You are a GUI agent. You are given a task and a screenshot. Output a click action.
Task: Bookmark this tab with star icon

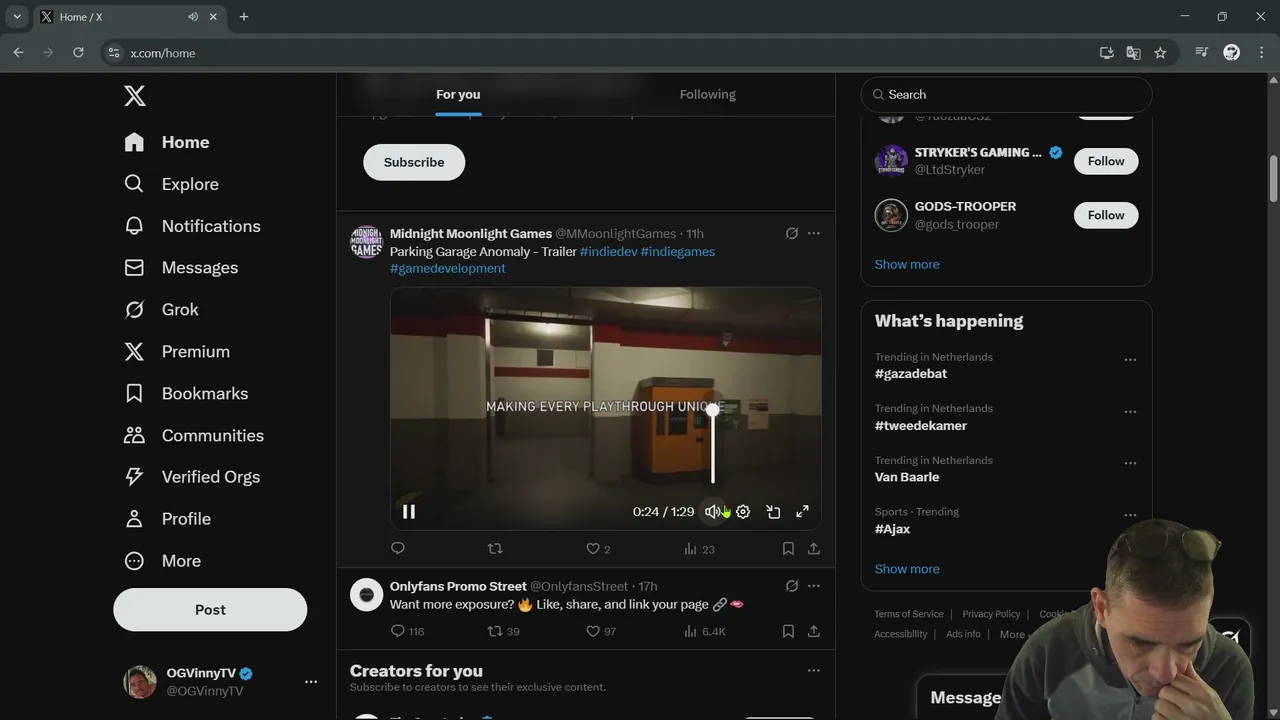[x=1160, y=52]
